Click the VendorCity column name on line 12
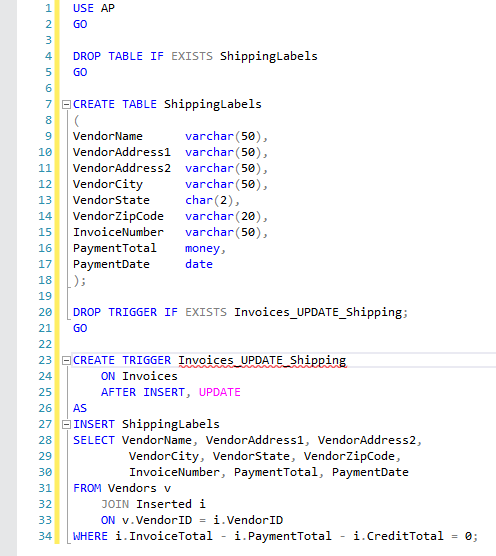496x556 pixels. pos(108,184)
